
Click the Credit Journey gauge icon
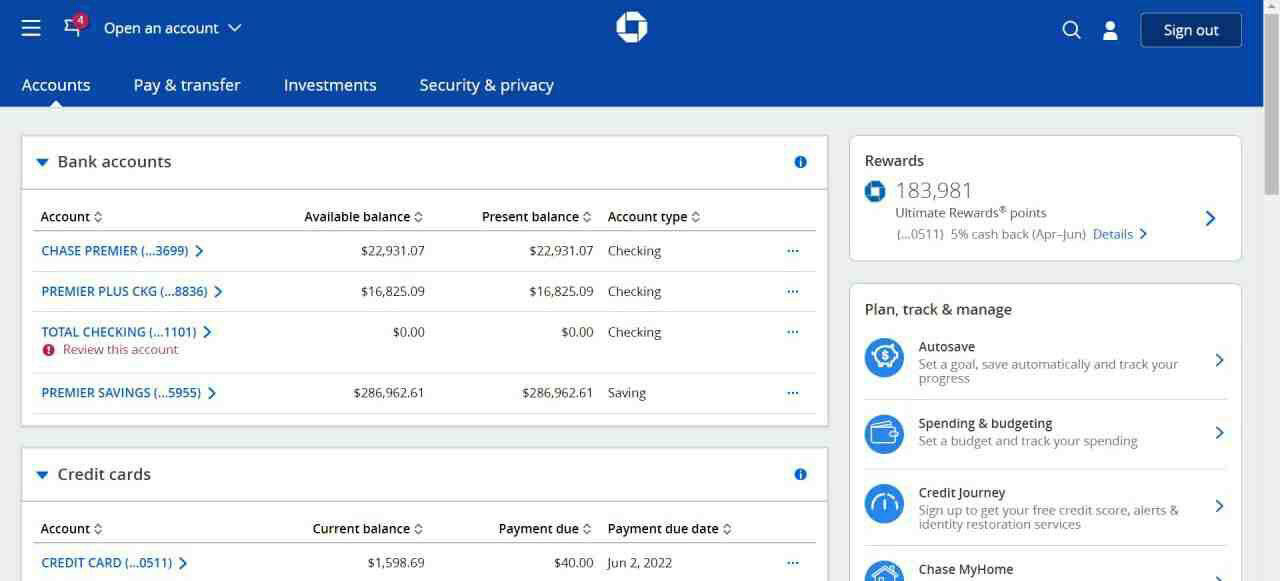[x=884, y=505]
